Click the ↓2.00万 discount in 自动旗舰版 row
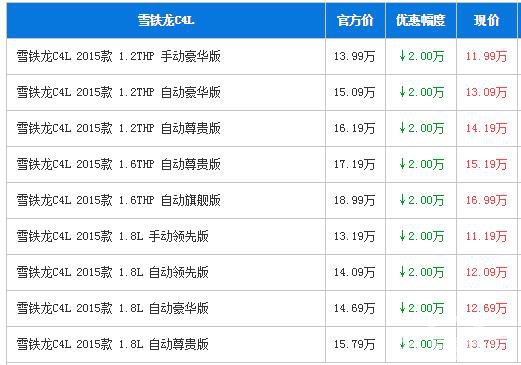Image resolution: width=521 pixels, height=365 pixels. point(422,200)
